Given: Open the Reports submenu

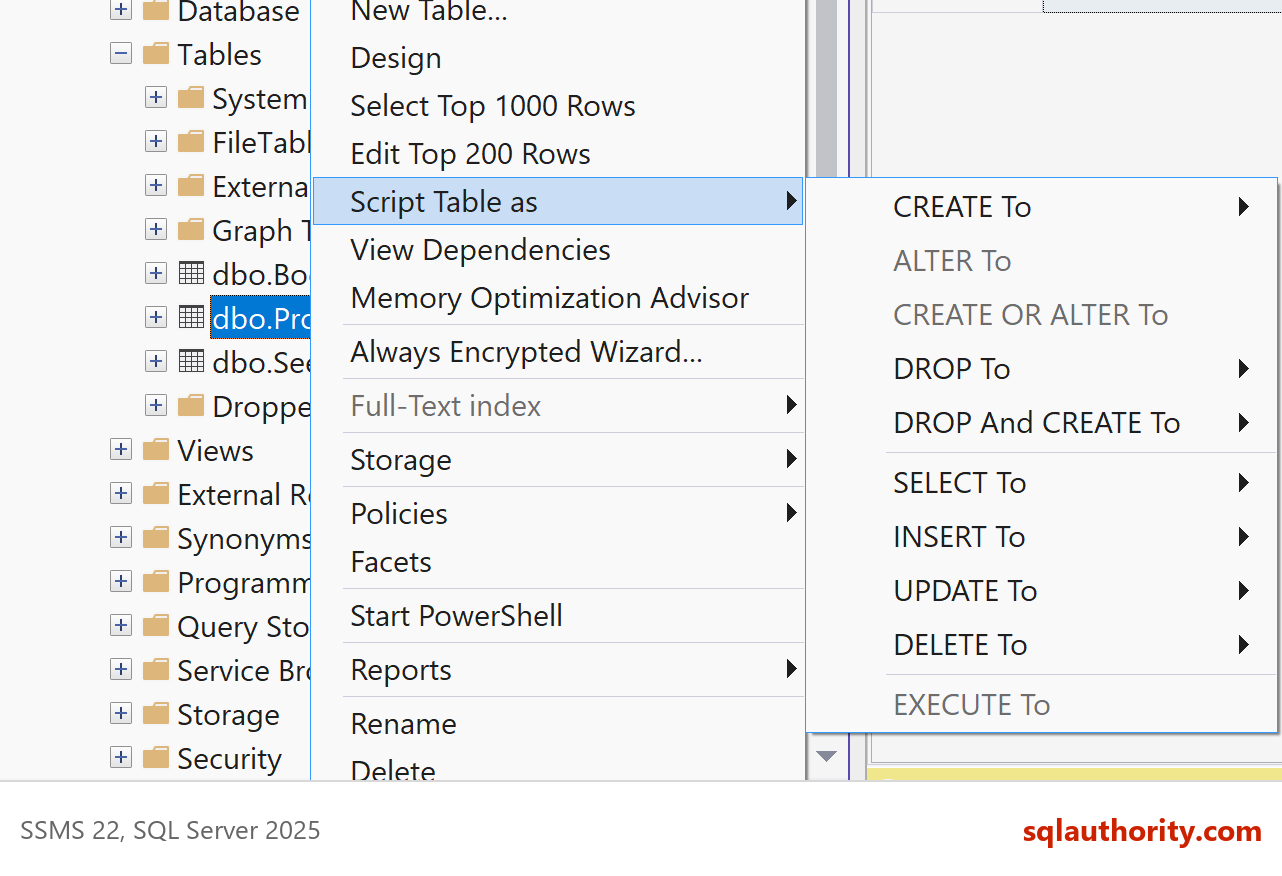Looking at the screenshot, I should (x=558, y=670).
